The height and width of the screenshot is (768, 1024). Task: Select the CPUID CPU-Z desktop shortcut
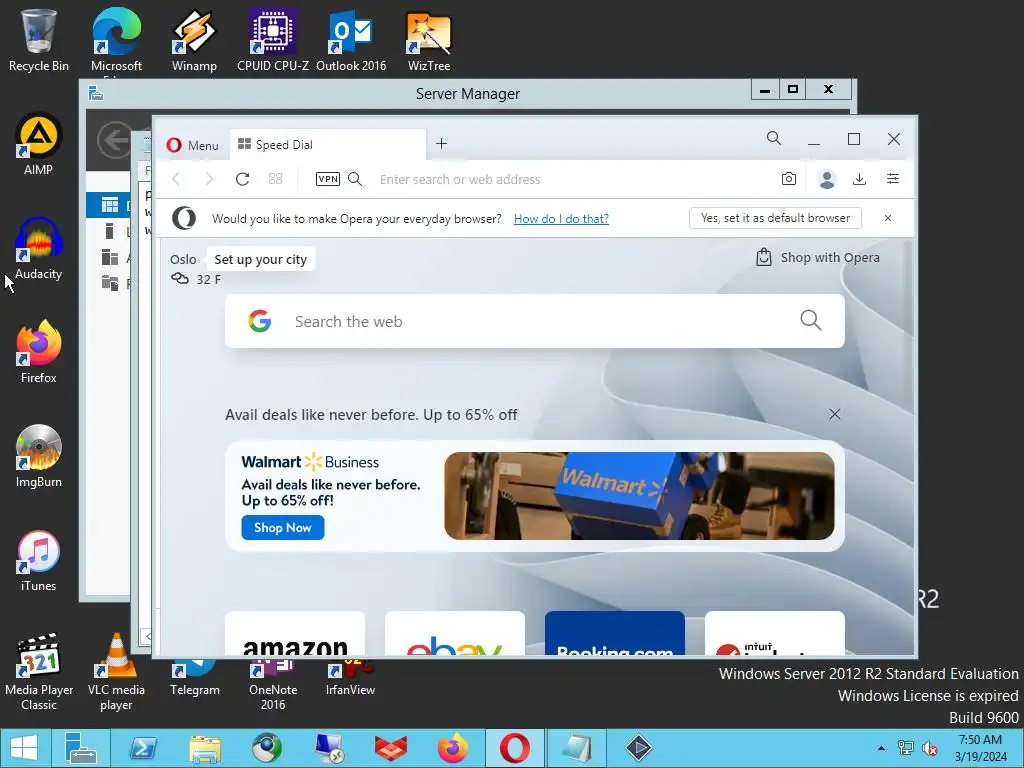point(273,40)
